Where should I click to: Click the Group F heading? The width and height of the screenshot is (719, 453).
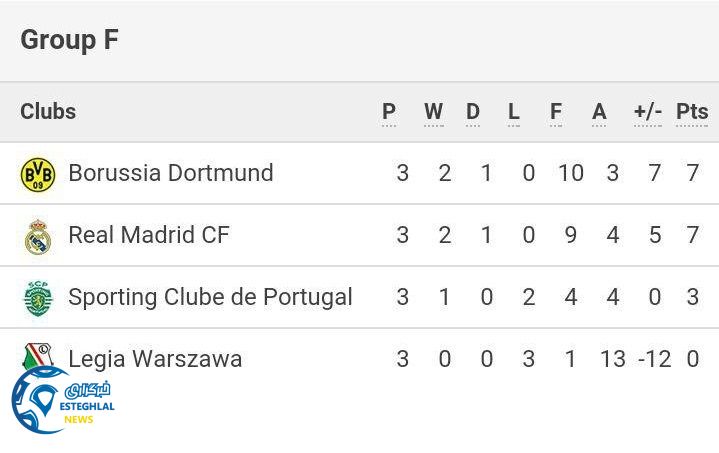(x=69, y=40)
